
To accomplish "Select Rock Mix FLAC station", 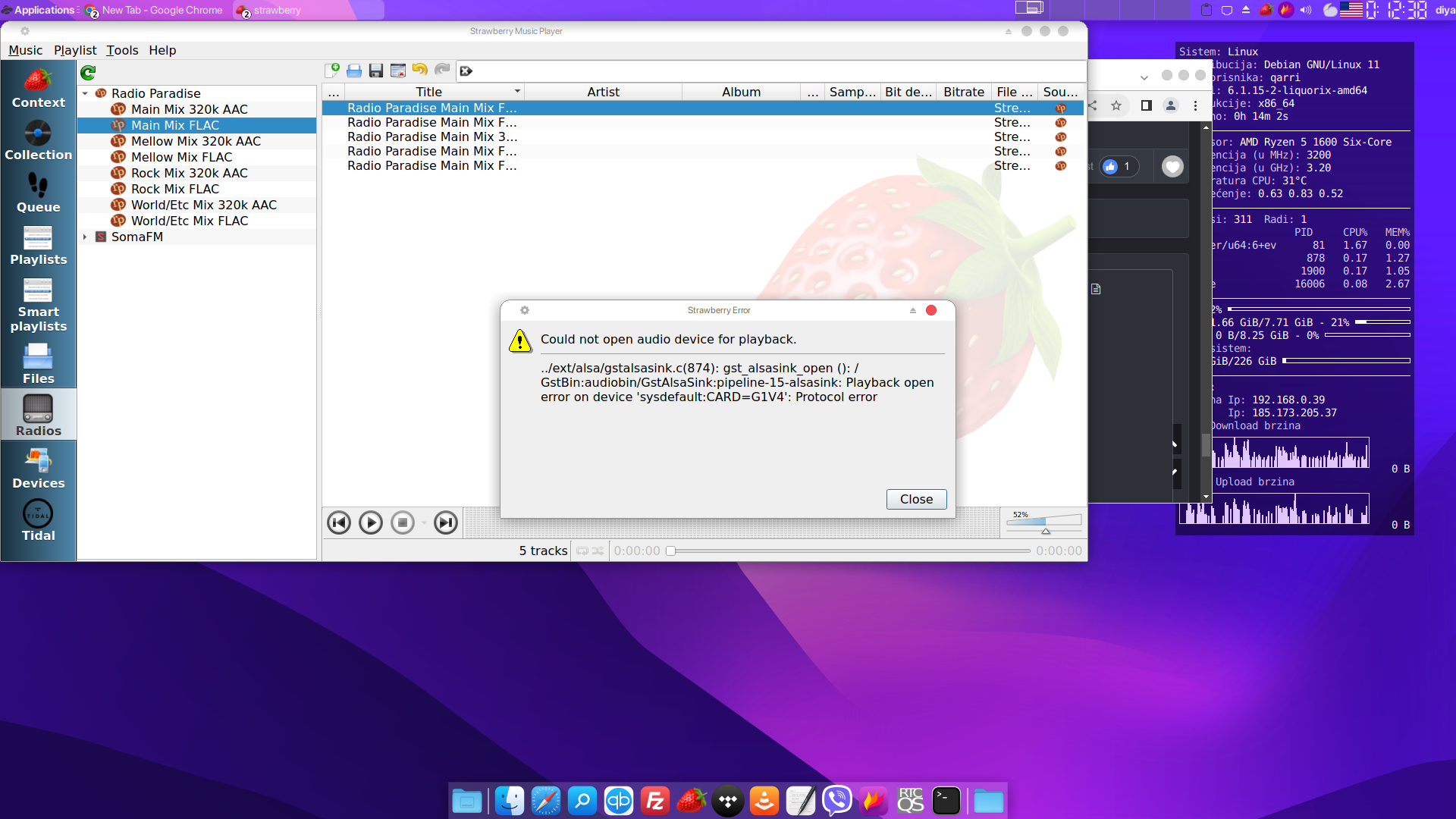I will pyautogui.click(x=174, y=189).
